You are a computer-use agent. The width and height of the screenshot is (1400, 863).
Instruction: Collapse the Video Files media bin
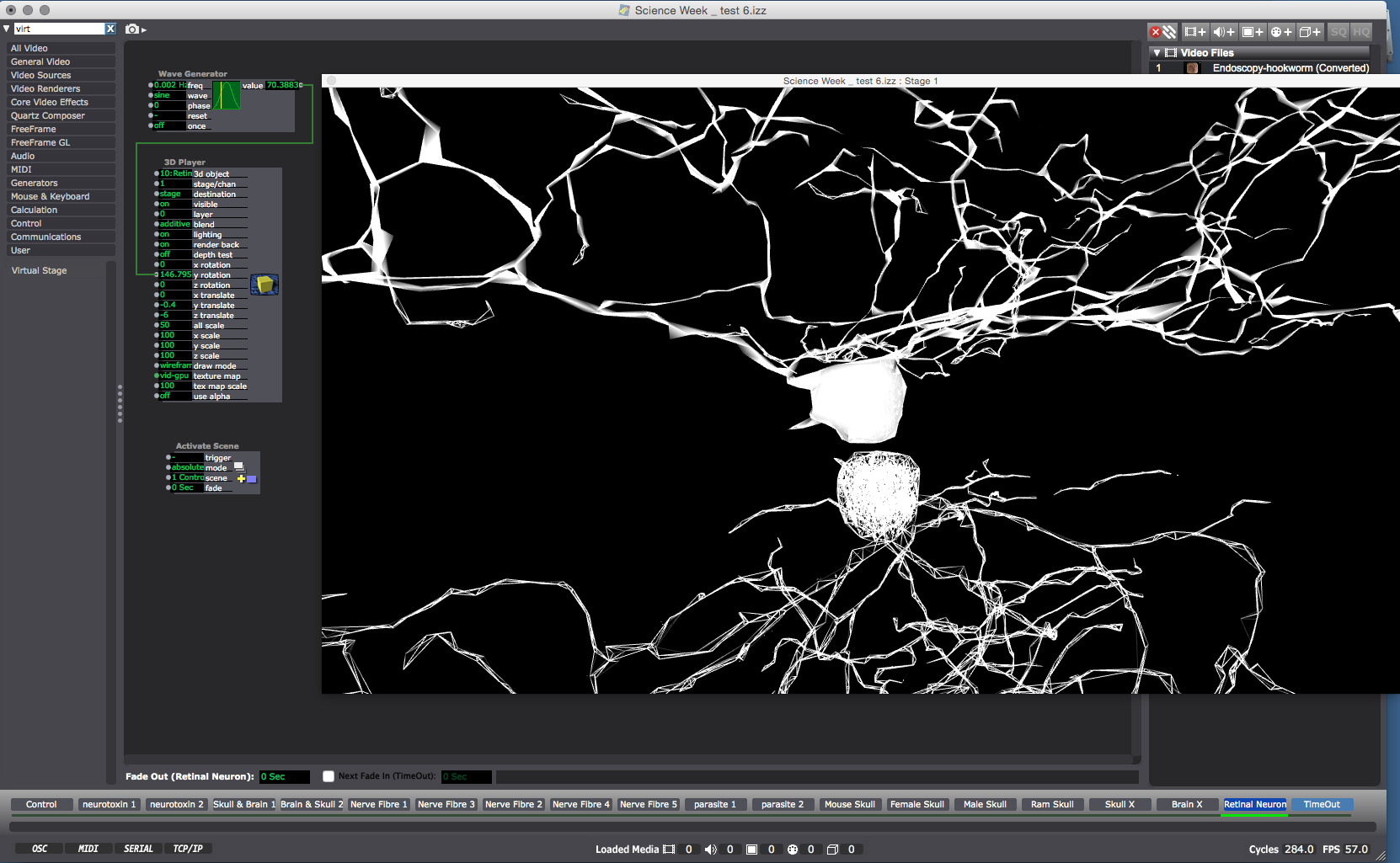[x=1157, y=53]
